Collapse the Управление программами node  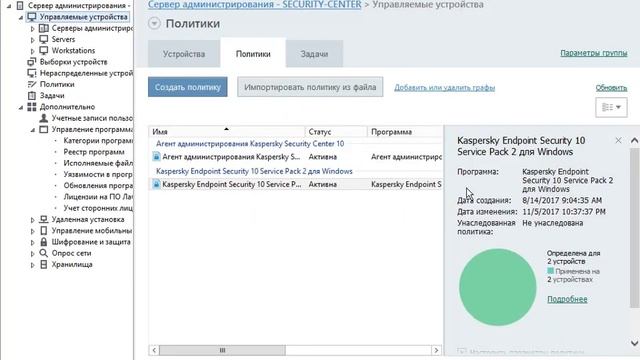(33, 130)
